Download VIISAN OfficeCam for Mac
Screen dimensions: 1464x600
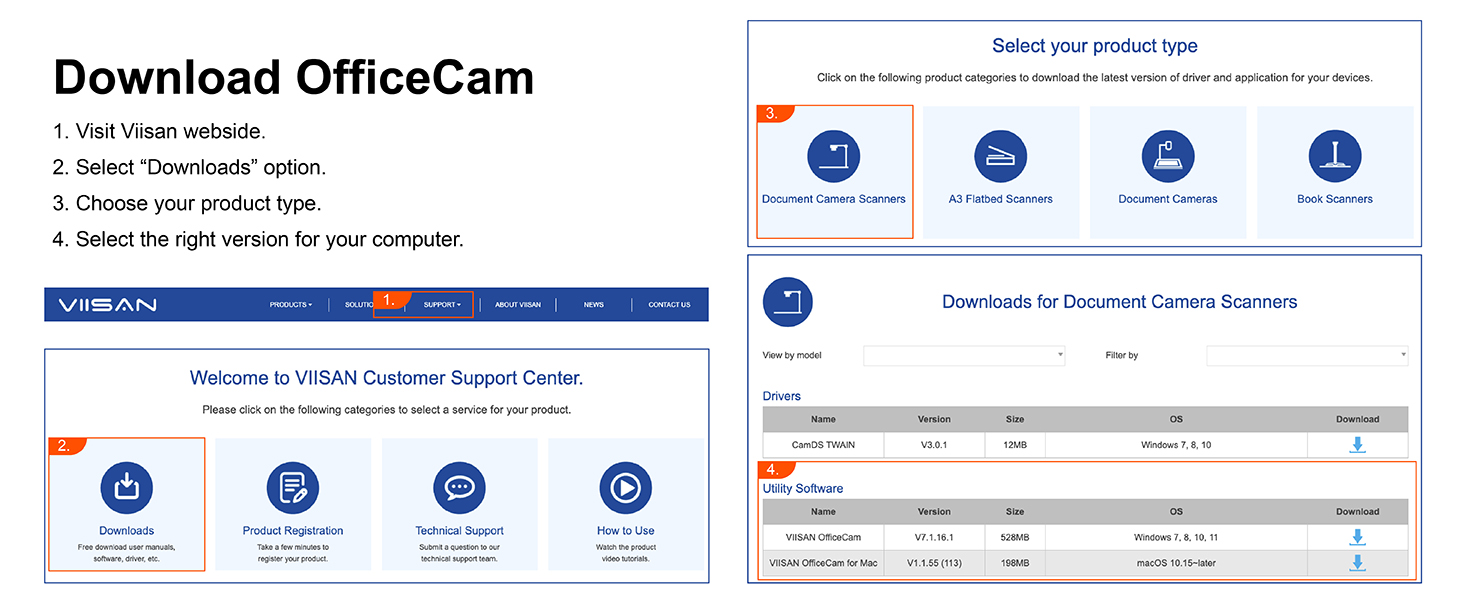tap(1357, 563)
